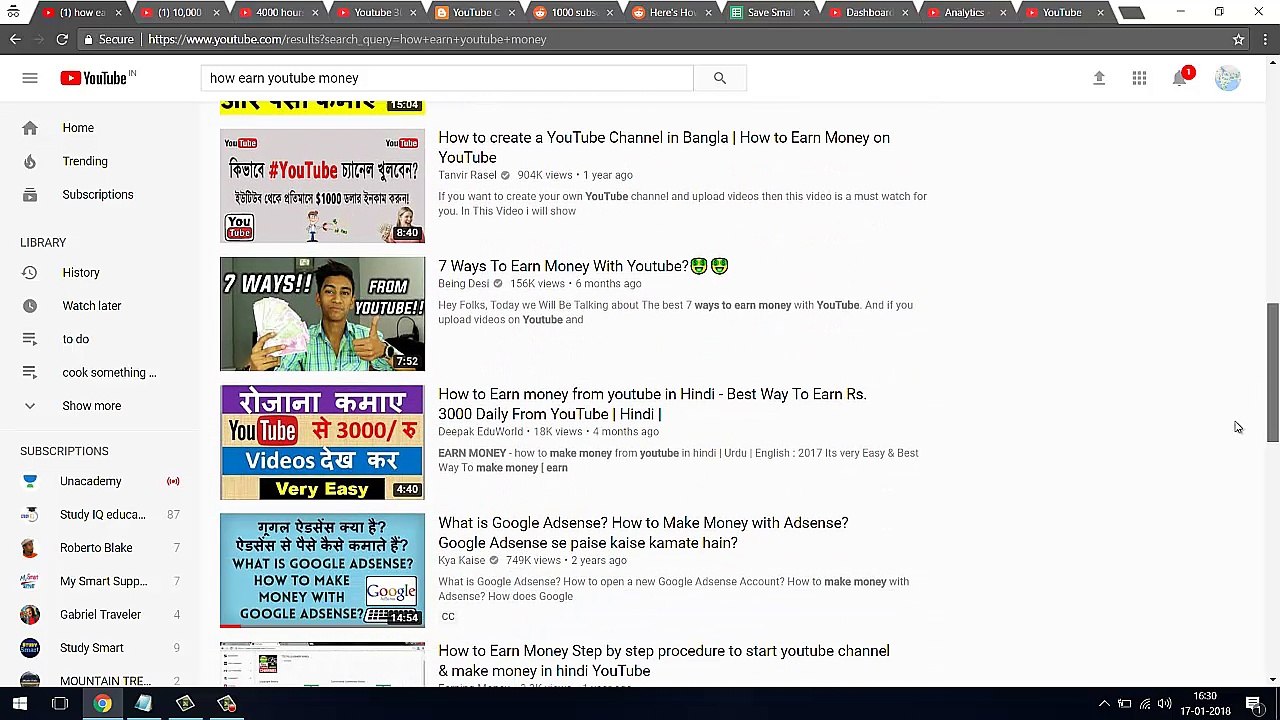The height and width of the screenshot is (720, 1280).
Task: Open the account avatar menu
Action: point(1227,78)
